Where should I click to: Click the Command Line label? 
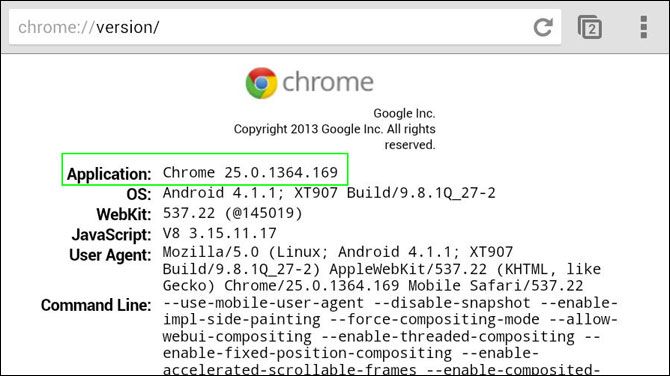(x=96, y=305)
